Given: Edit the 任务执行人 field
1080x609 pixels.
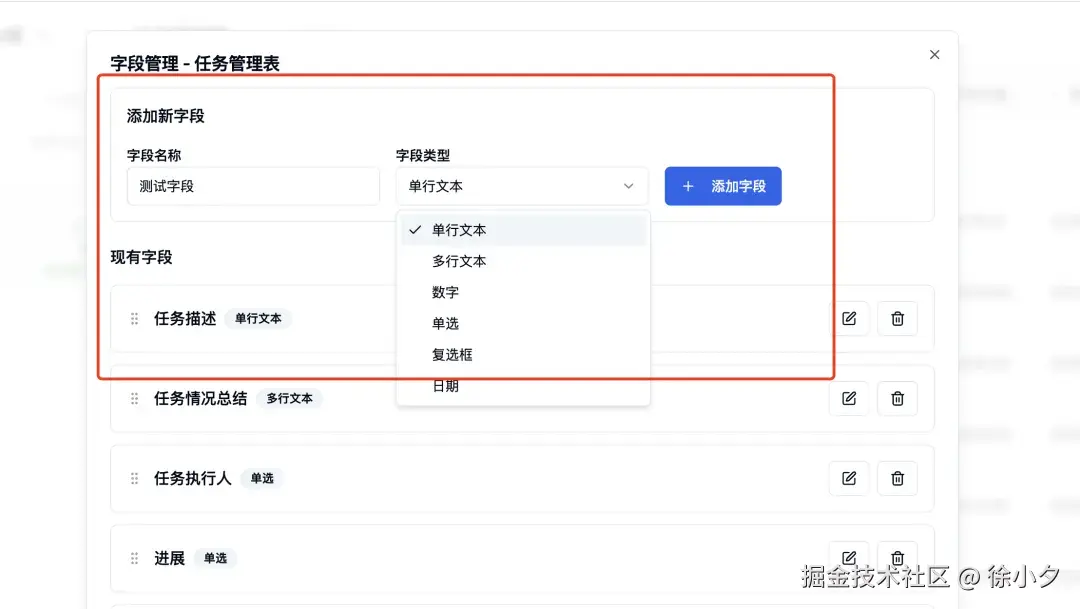Looking at the screenshot, I should [848, 478].
